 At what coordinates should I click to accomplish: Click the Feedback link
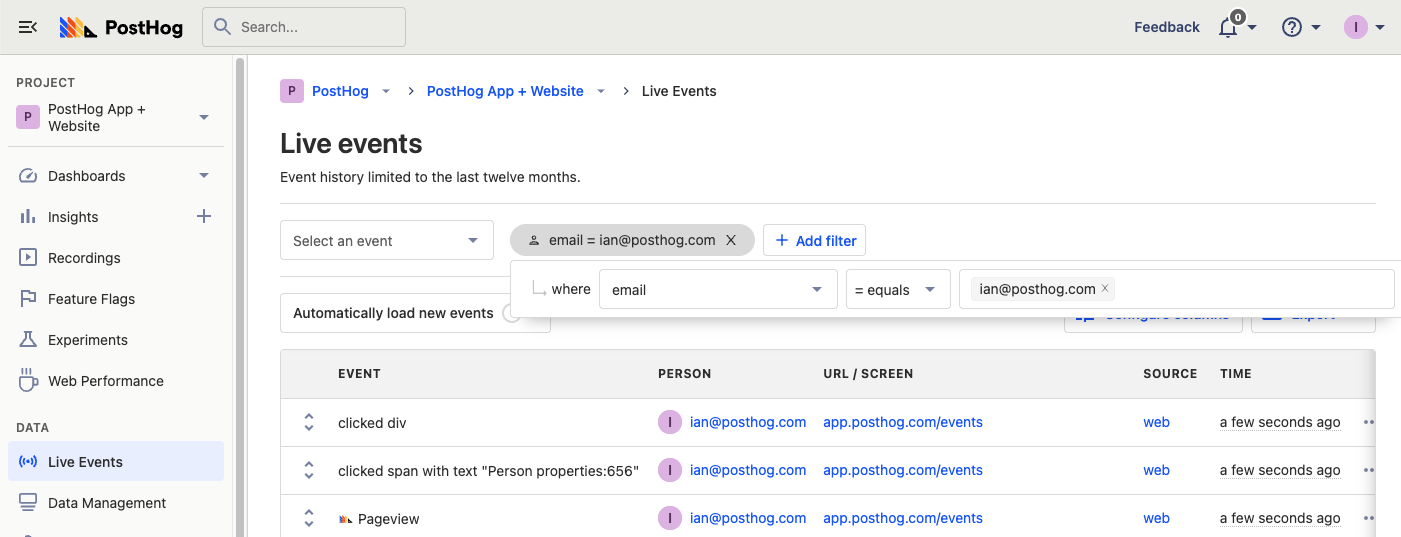point(1166,27)
